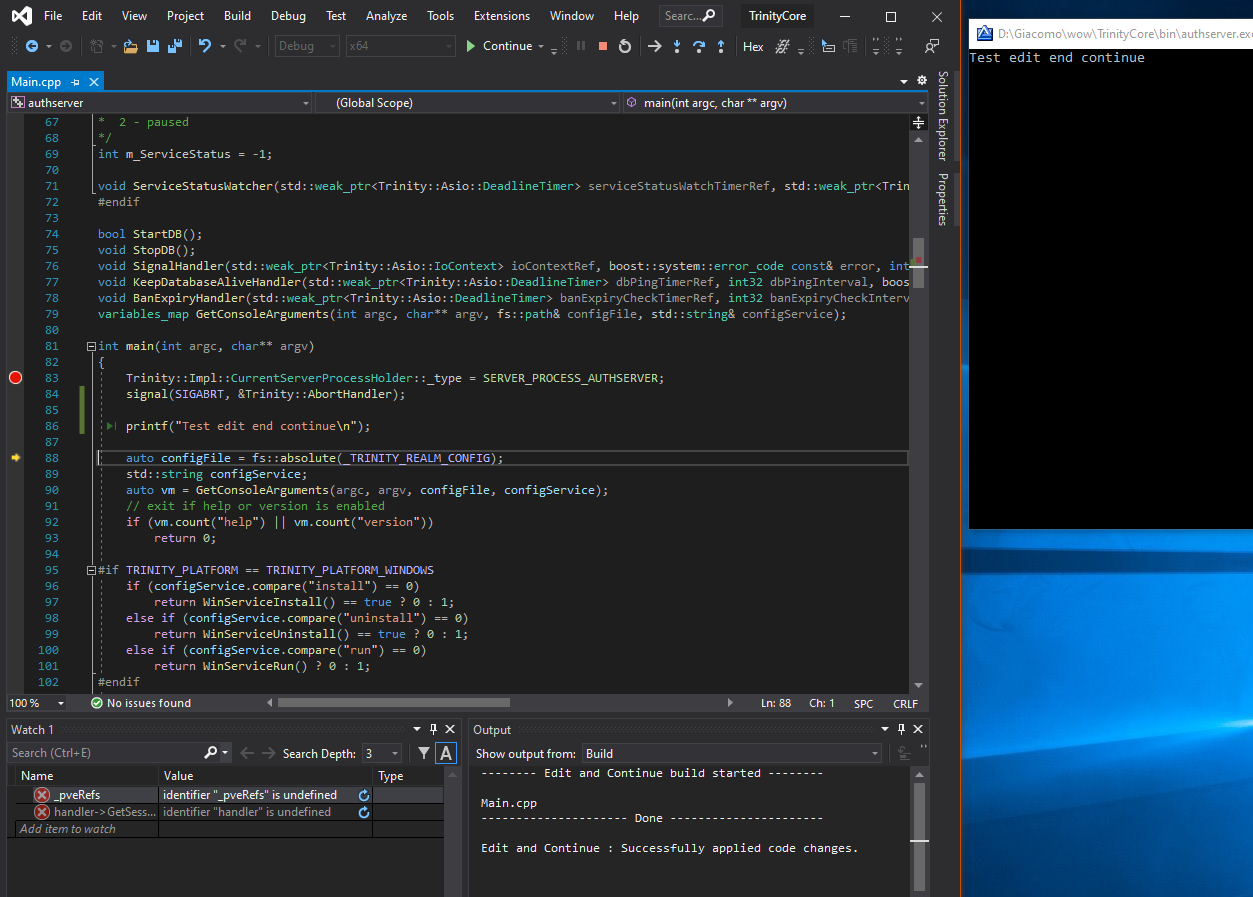
Task: Expand the Debug configuration dropdown
Action: (304, 45)
